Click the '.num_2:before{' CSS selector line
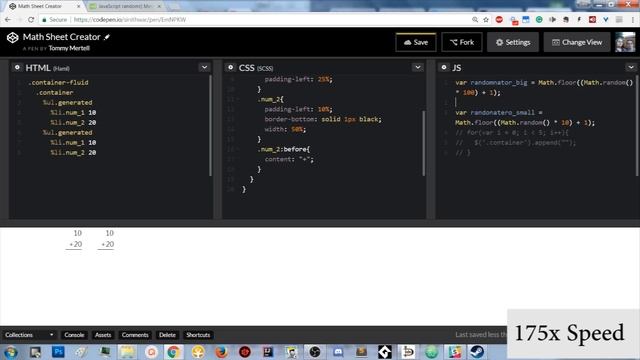This screenshot has width=640, height=360. 283,149
